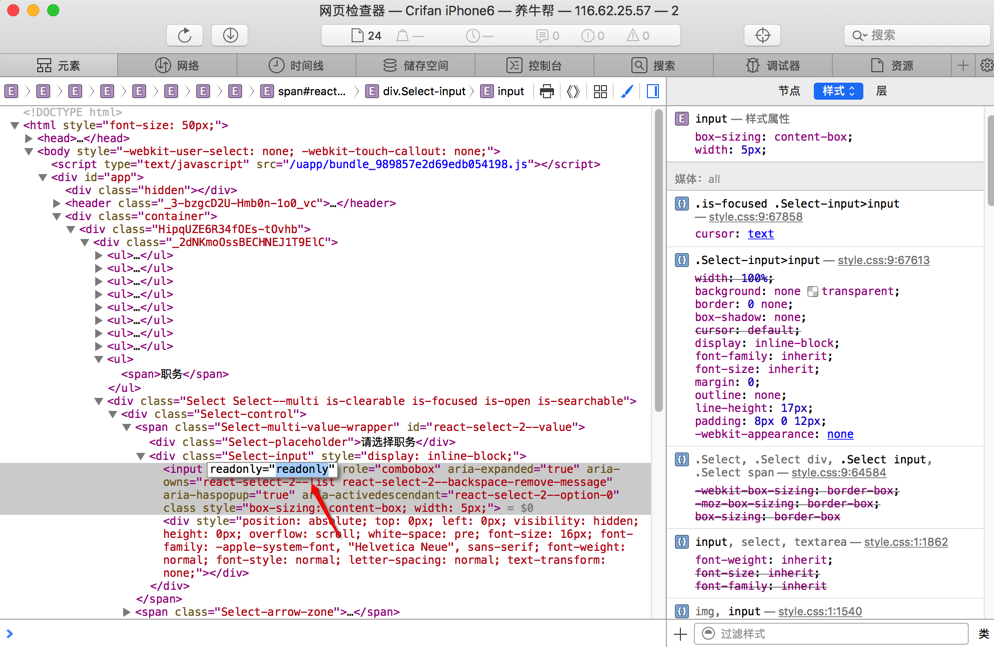Switch sidebar to Node panel (节点)
Screen dimensions: 994x647
789,91
